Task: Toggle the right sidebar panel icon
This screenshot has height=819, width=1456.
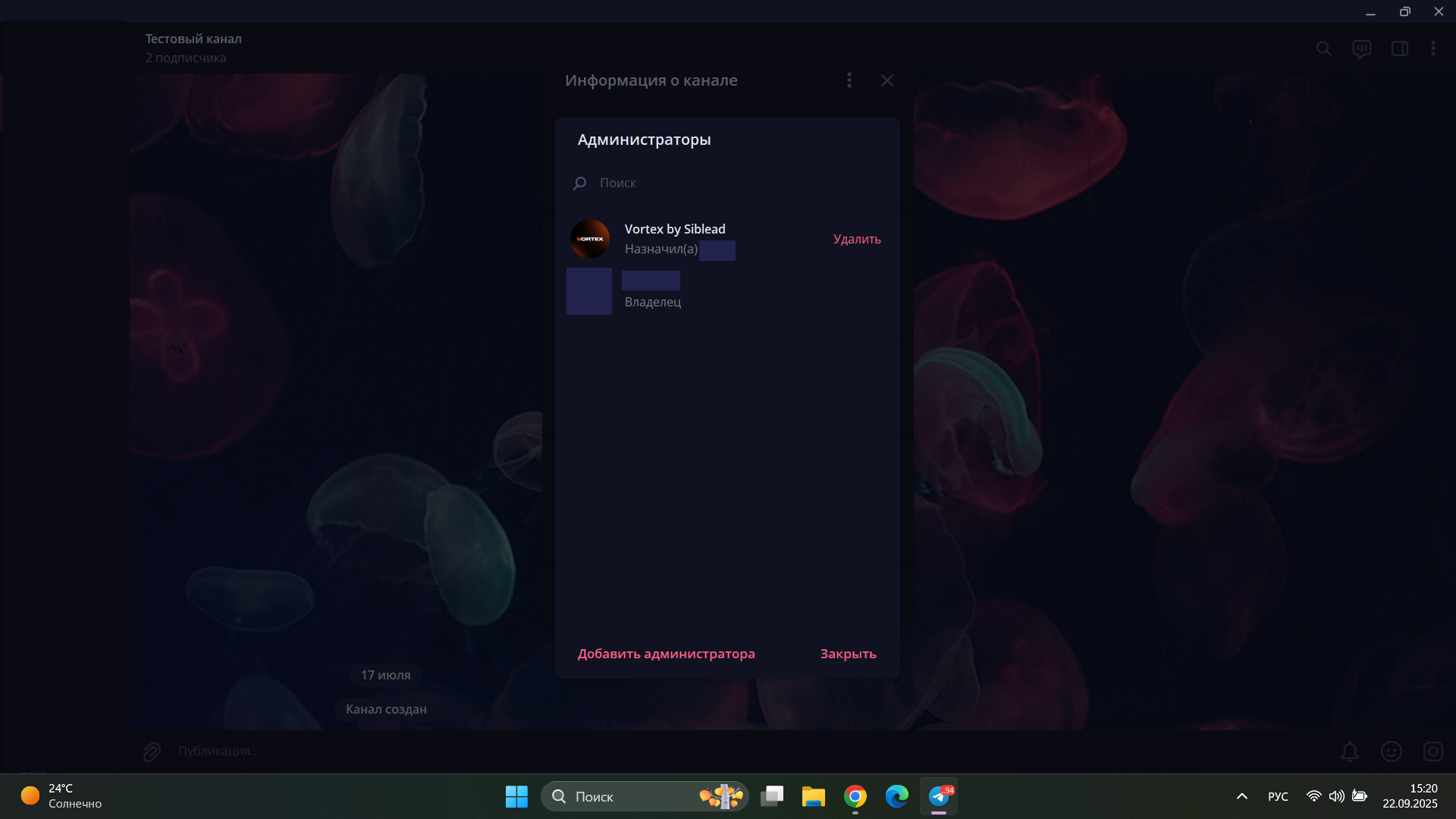Action: pyautogui.click(x=1399, y=49)
